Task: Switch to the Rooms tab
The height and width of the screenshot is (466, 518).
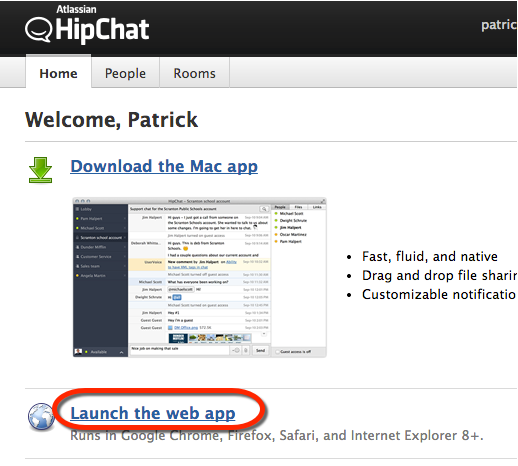Action: [x=194, y=73]
